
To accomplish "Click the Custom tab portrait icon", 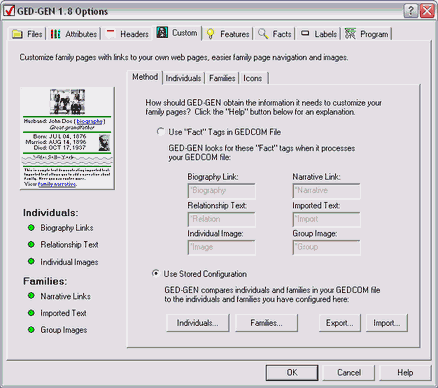I will click(x=162, y=33).
